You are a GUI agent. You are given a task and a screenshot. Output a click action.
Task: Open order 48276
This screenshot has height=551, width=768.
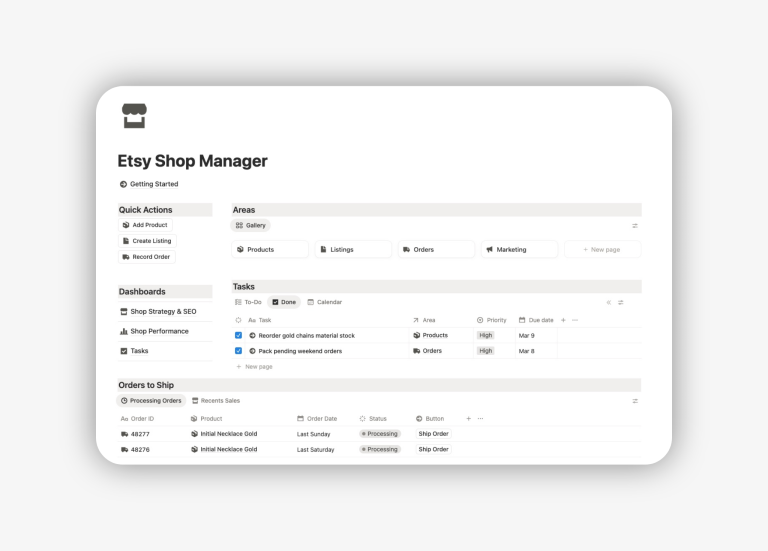(135, 450)
